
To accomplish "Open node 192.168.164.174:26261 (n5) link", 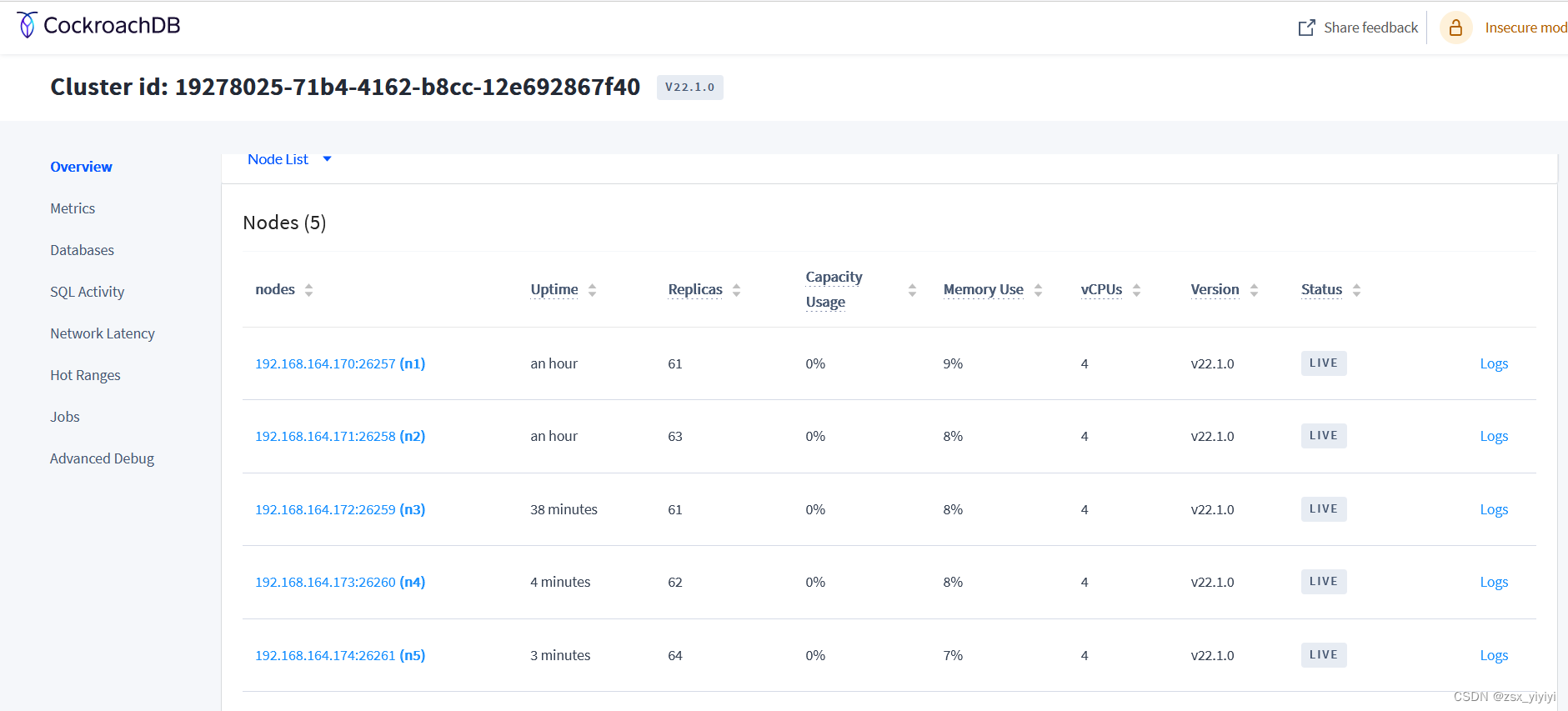I will (x=340, y=655).
